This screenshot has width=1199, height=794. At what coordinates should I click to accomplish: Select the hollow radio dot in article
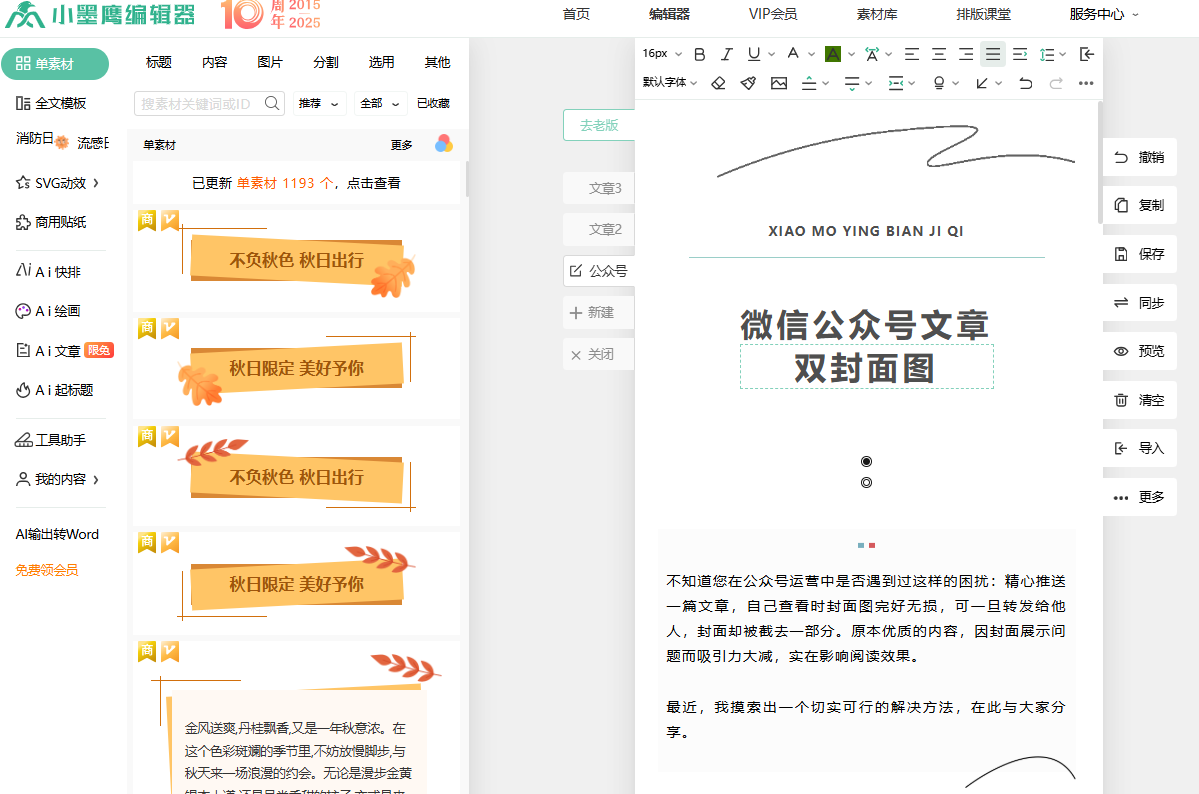[x=866, y=483]
